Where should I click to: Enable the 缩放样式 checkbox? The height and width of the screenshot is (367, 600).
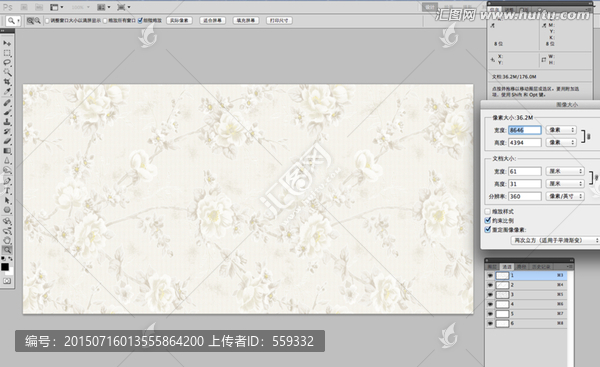(488, 211)
